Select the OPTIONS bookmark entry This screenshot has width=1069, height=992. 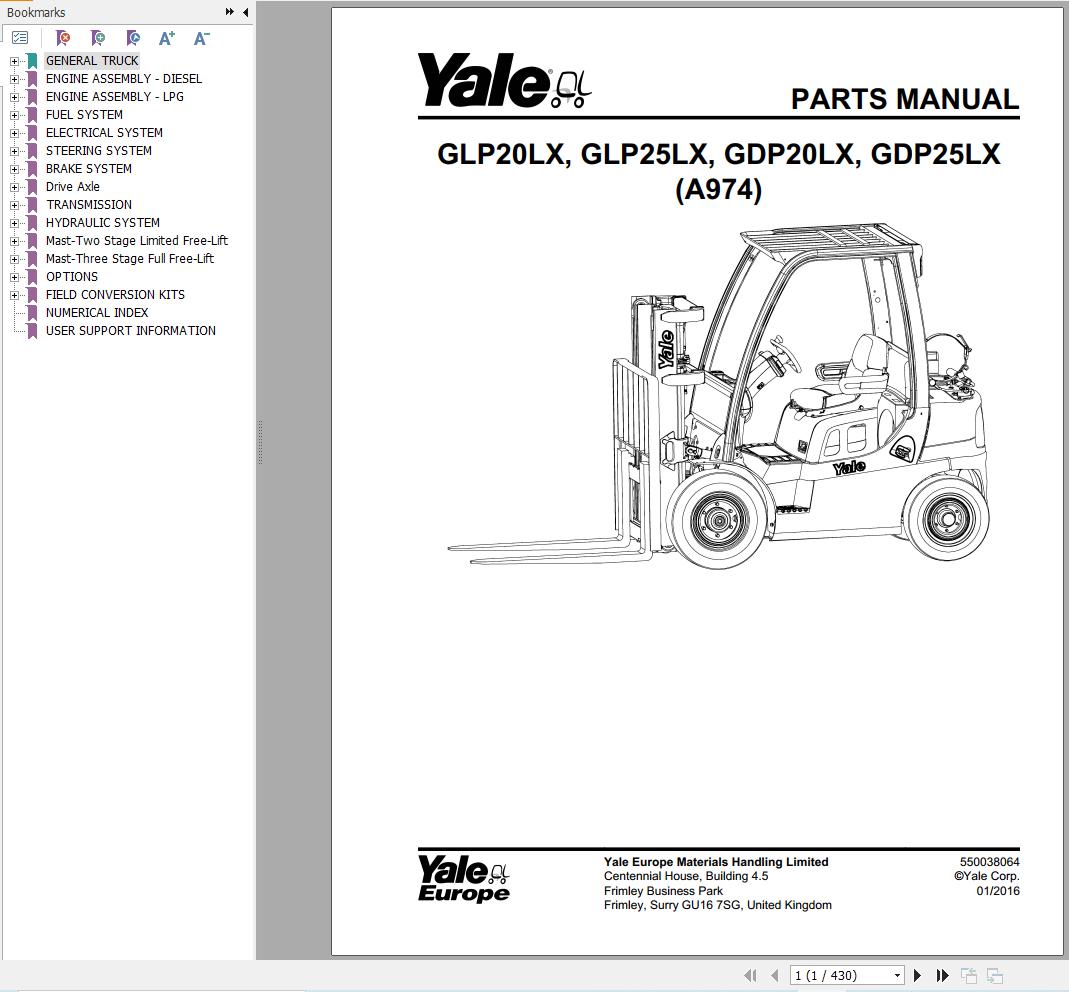click(x=71, y=276)
